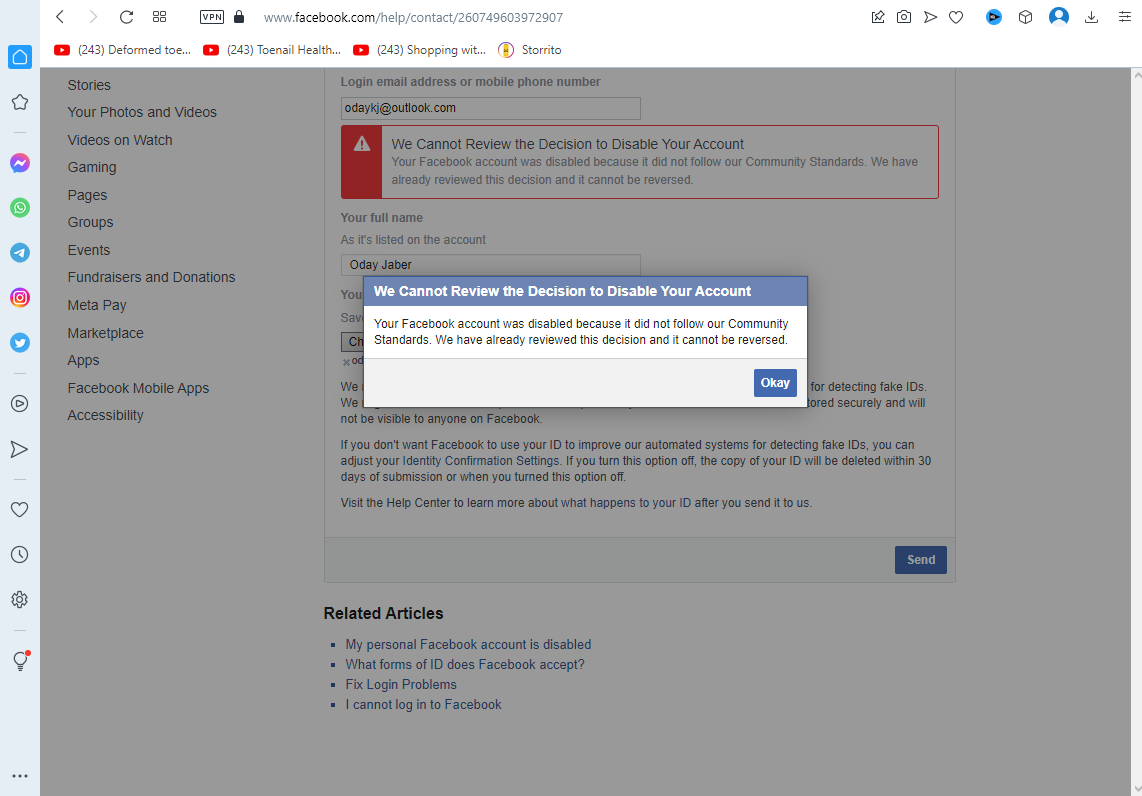This screenshot has height=796, width=1142.
Task: Open Telegram from the sidebar
Action: click(19, 253)
